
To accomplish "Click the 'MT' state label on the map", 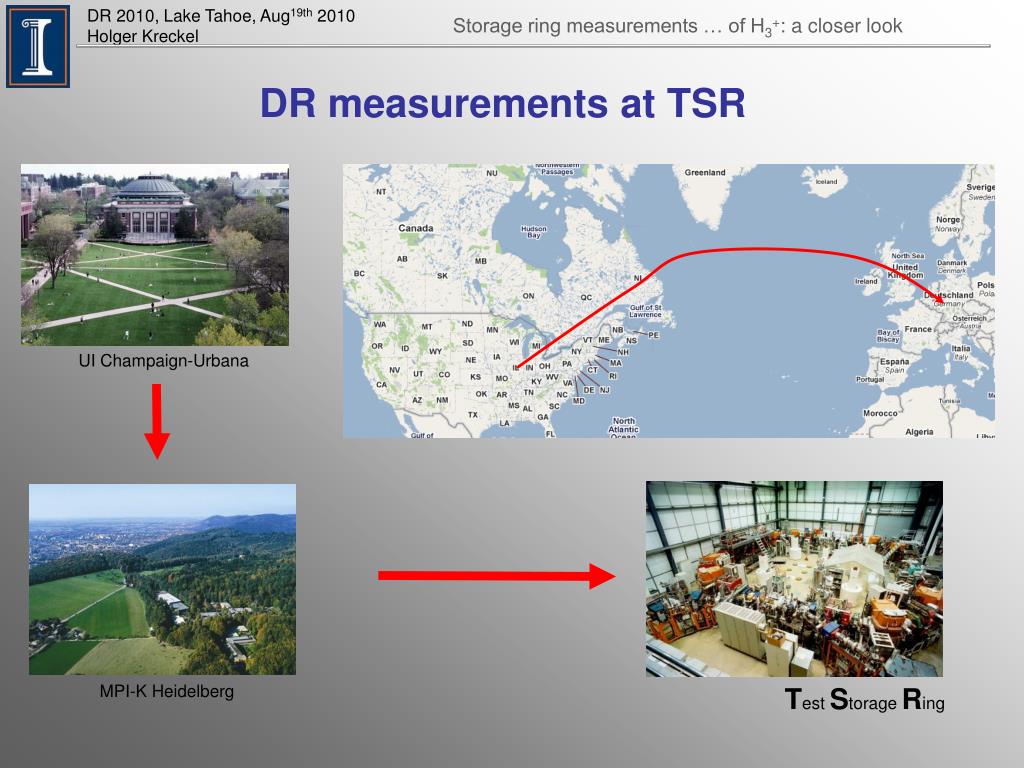I will [426, 327].
